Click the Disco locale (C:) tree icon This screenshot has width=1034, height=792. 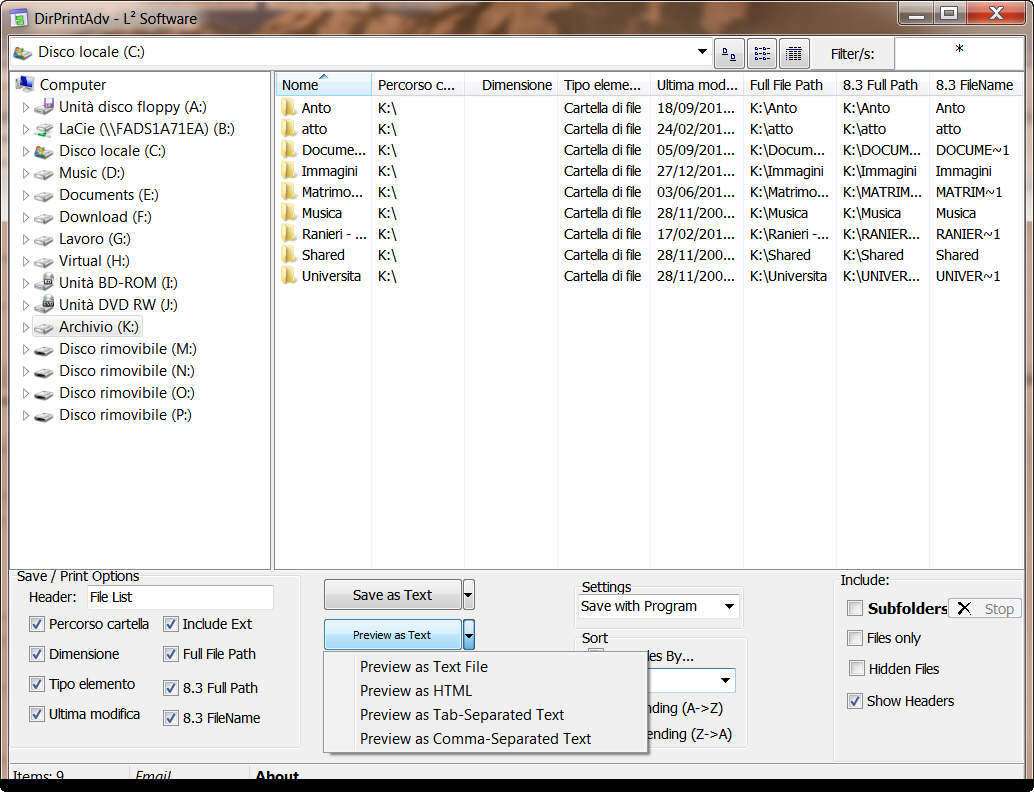click(x=44, y=151)
